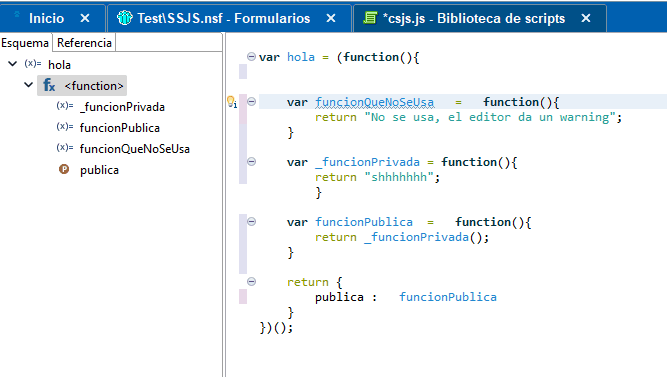Collapse the <function> node in outline

click(29, 85)
